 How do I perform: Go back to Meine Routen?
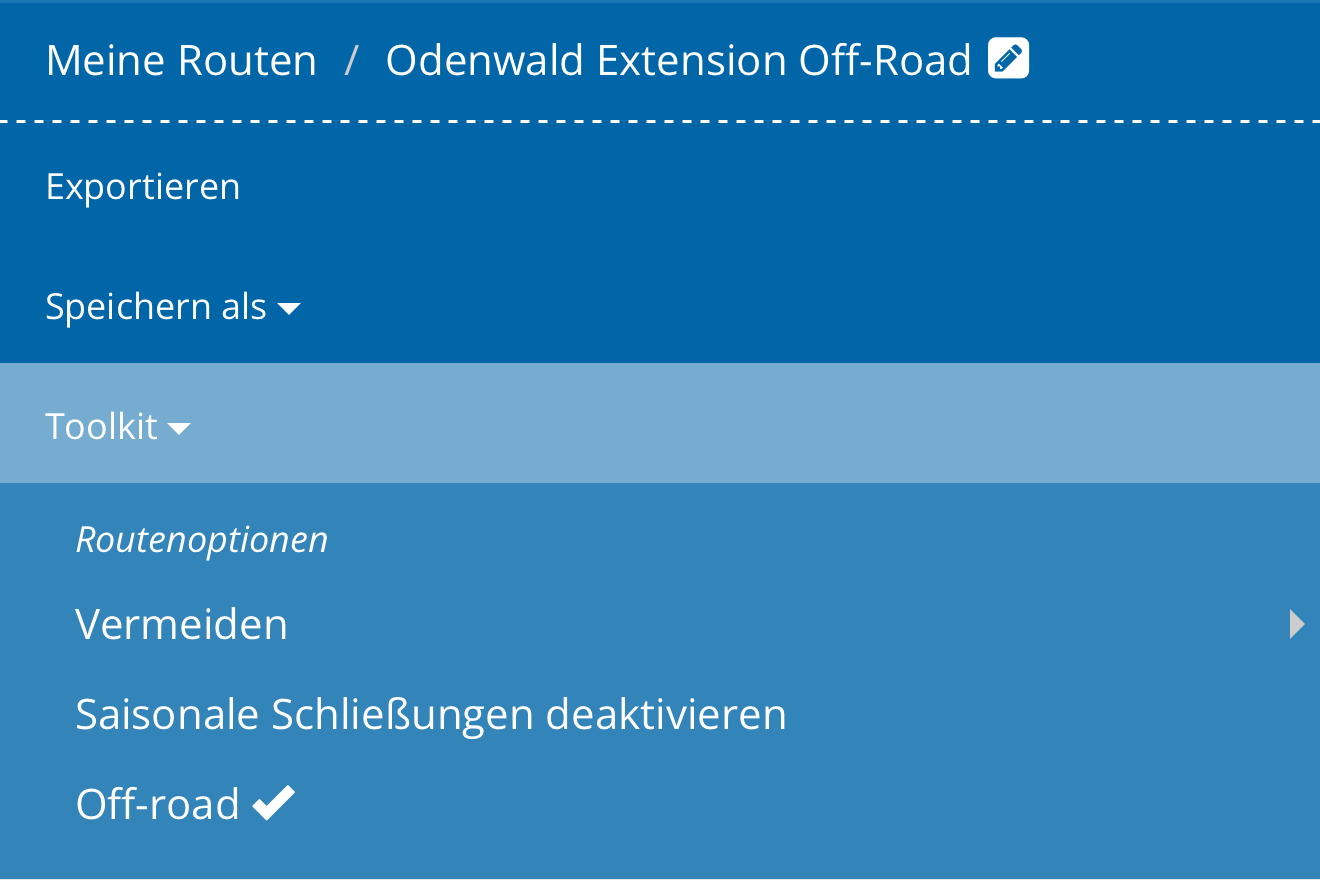pos(181,61)
